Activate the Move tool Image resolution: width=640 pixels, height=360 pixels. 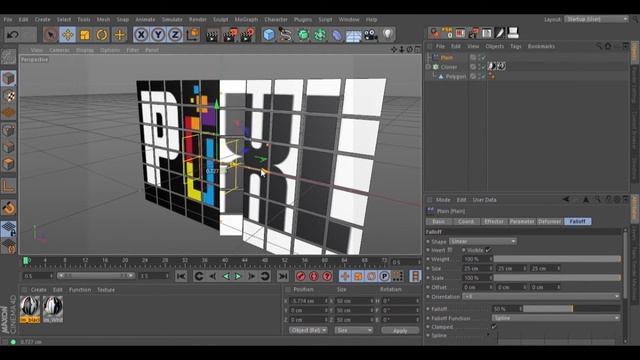[x=68, y=35]
